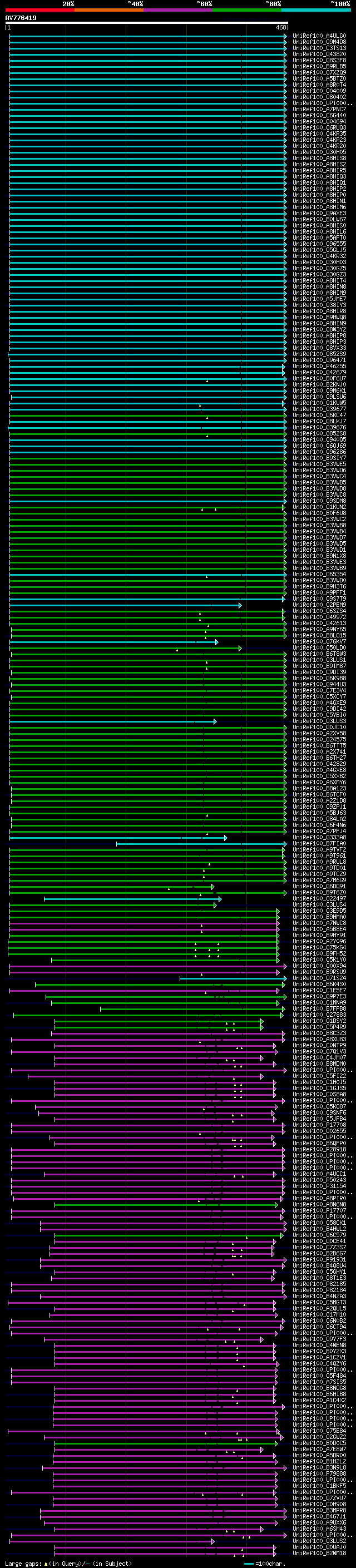The width and height of the screenshot is (356, 1568).
Task: Click the cyan alignment bar for B7FIA0
Action: pyautogui.click(x=201, y=844)
